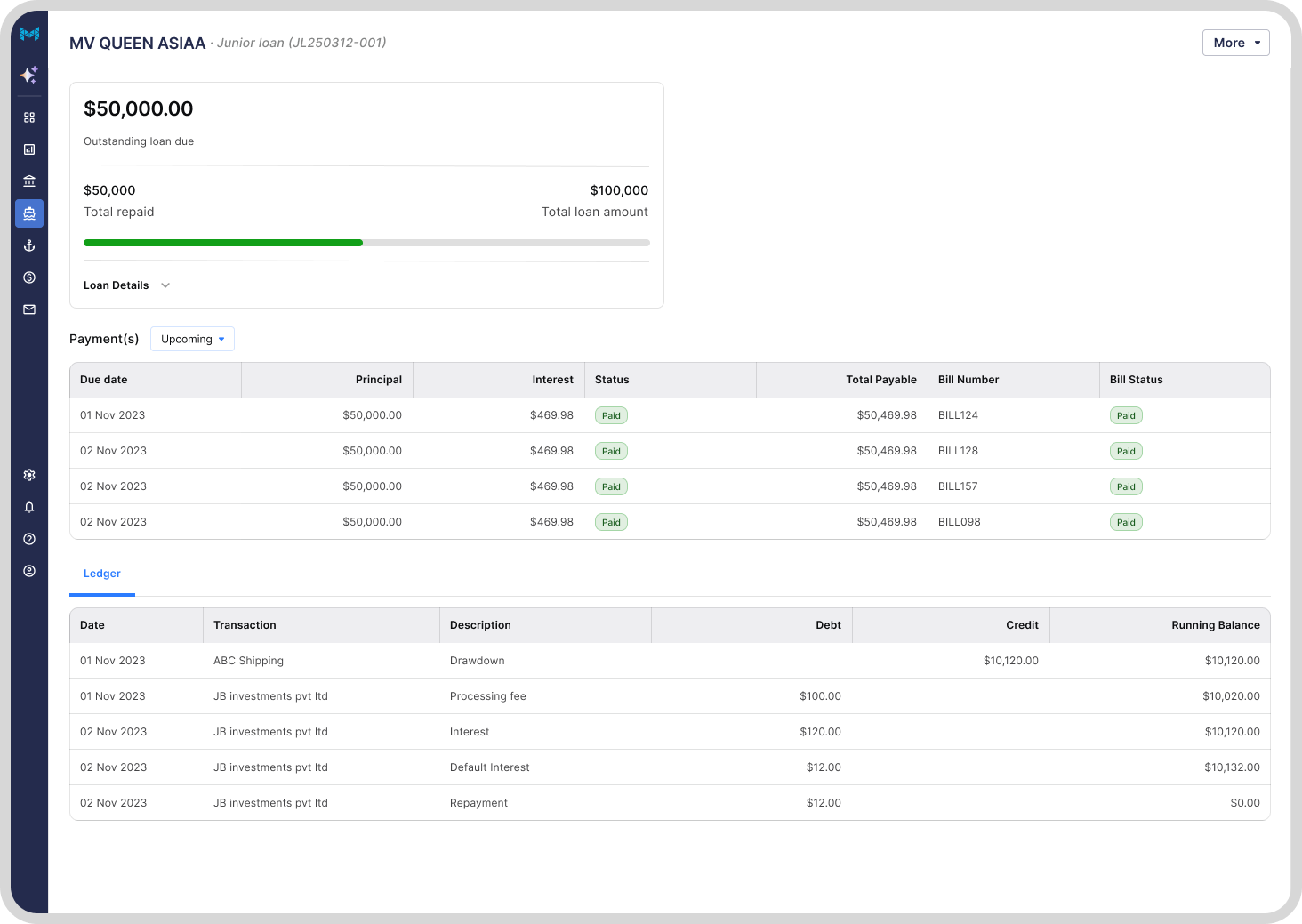Open the anchor ports icon
This screenshot has width=1302, height=924.
[x=28, y=245]
